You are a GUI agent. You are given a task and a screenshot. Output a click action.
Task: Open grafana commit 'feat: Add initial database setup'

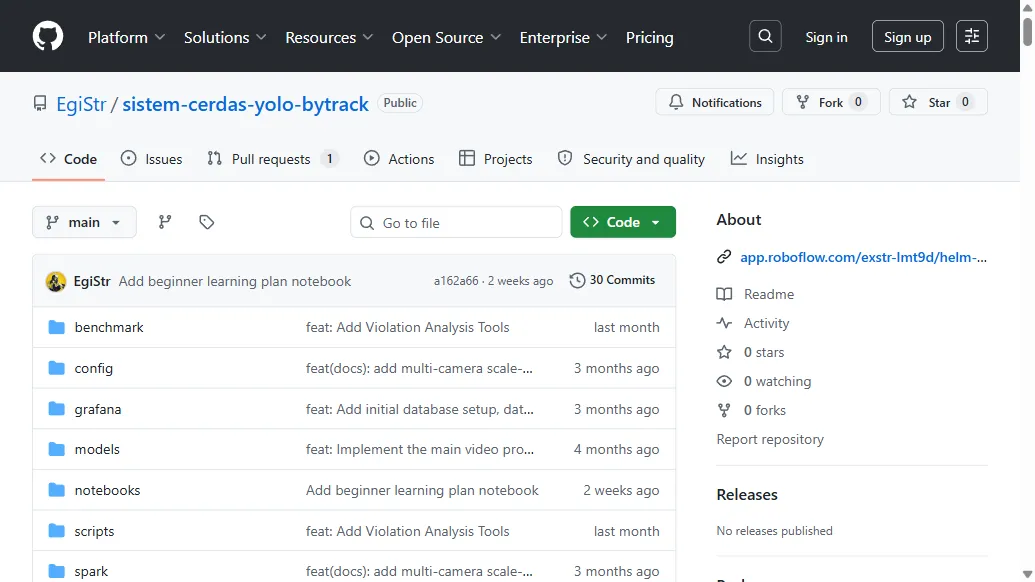click(420, 409)
